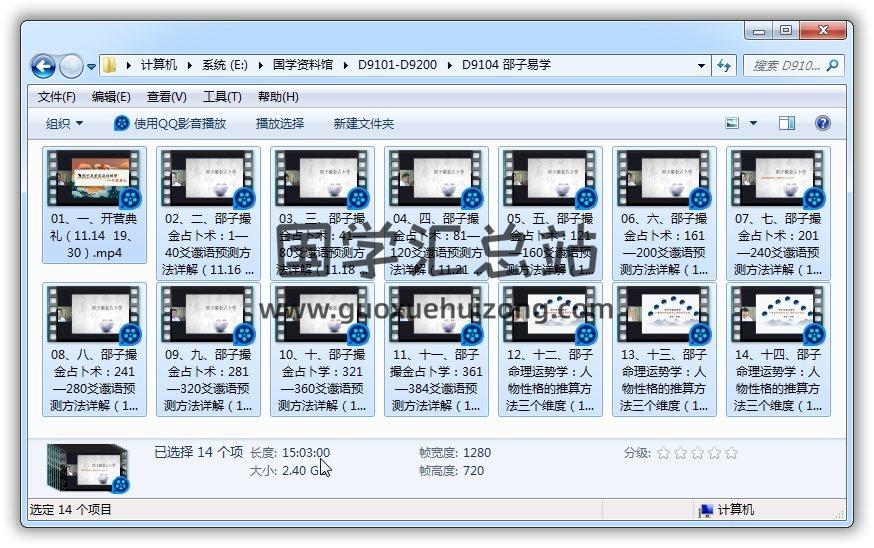Click the folder icon in address bar

coord(110,66)
